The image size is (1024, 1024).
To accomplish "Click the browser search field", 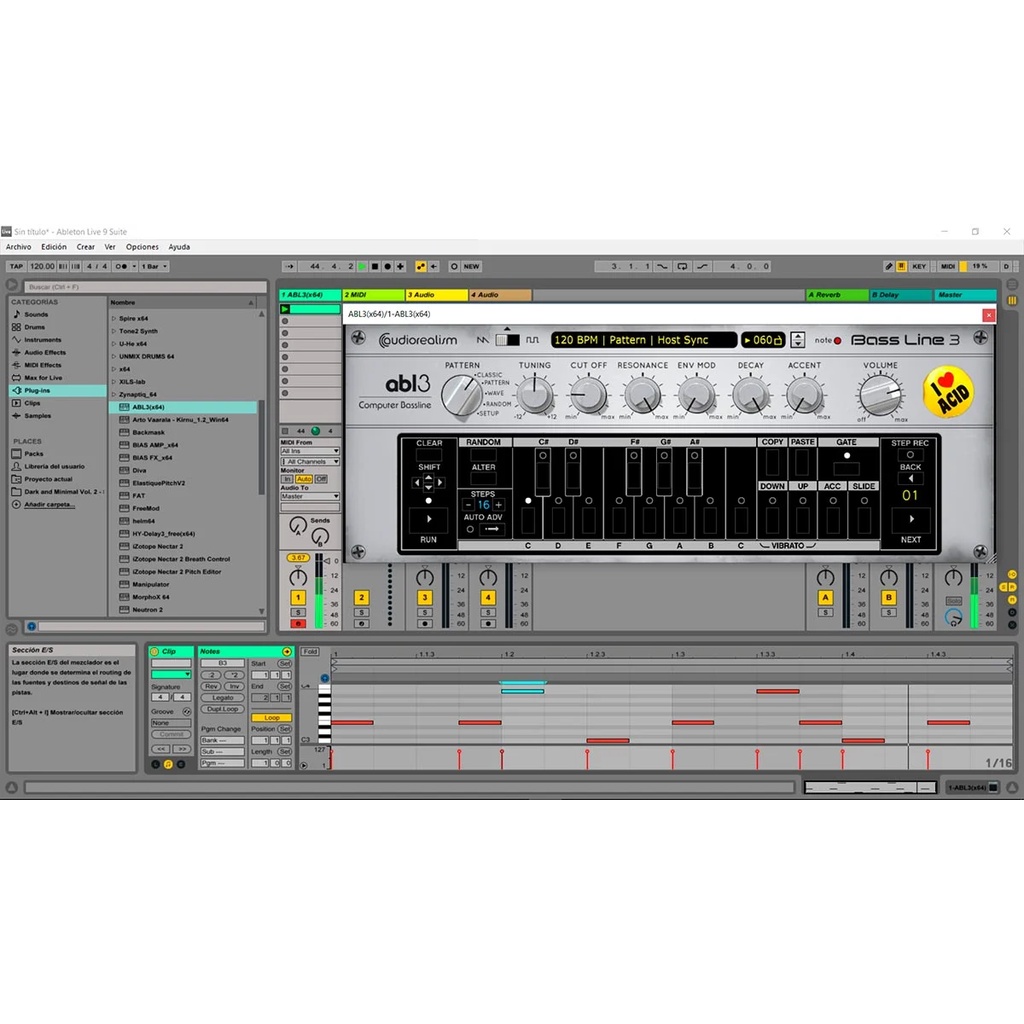I will tap(140, 287).
